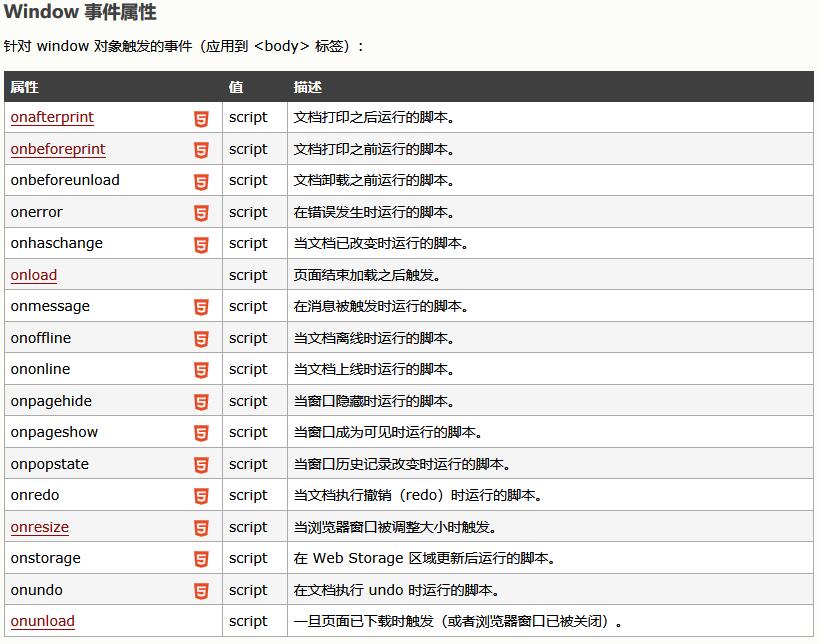Click description 文档打印之后运行的脚本
The width and height of the screenshot is (820, 644).
(x=374, y=117)
